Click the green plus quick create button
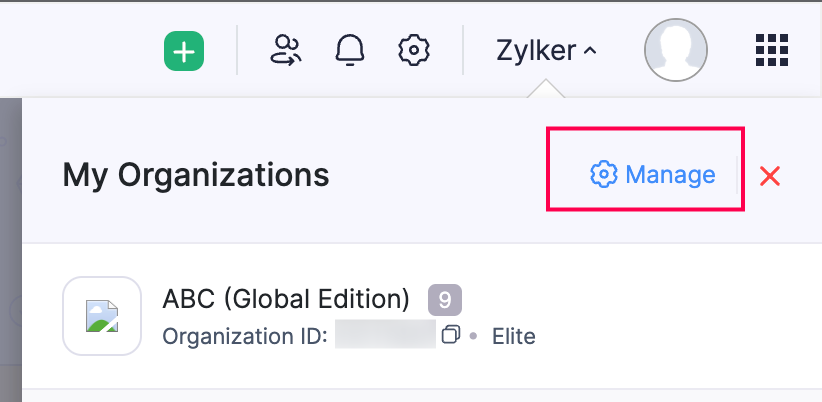Viewport: 822px width, 402px height. (184, 50)
